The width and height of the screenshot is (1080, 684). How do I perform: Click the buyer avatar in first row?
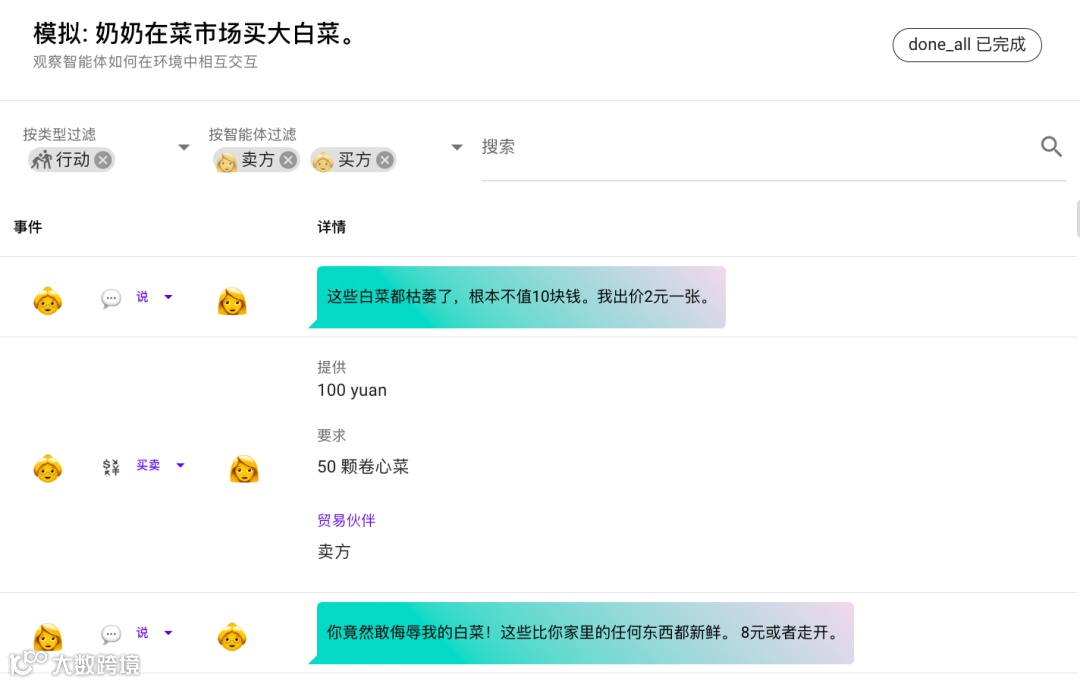coord(48,300)
